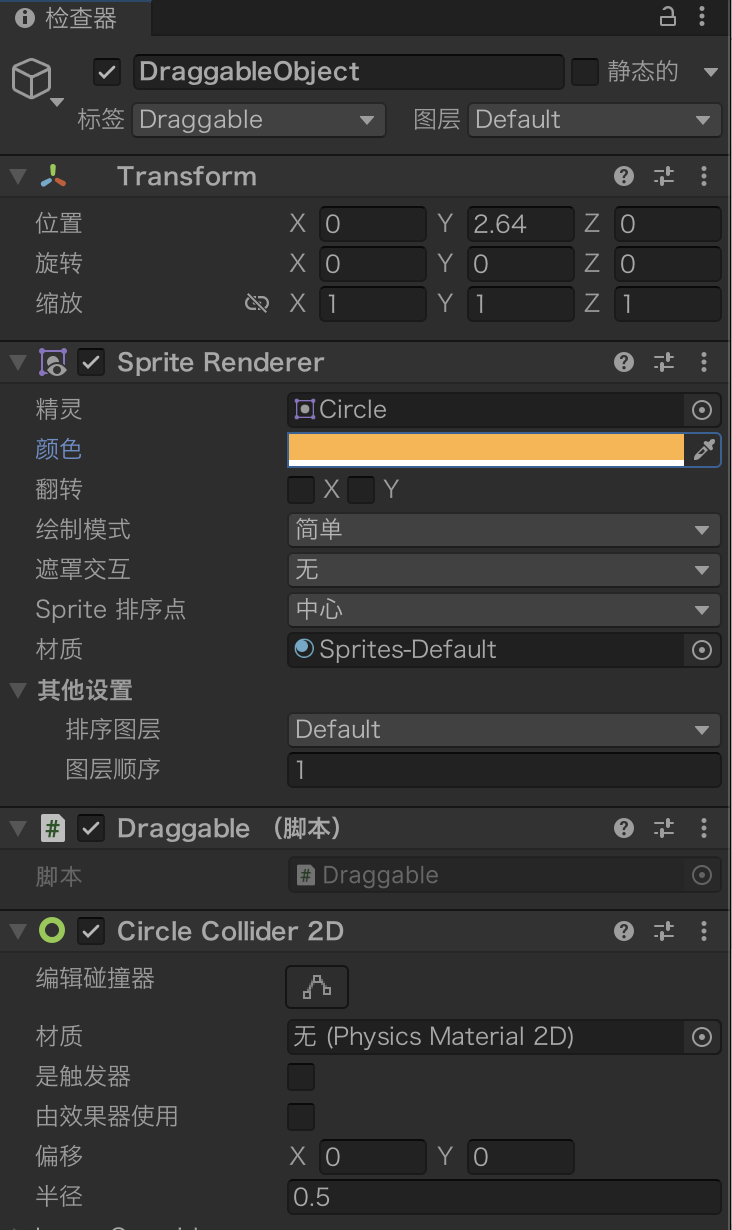Image resolution: width=732 pixels, height=1230 pixels.
Task: Toggle DraggableObject active checkbox
Action: [107, 72]
